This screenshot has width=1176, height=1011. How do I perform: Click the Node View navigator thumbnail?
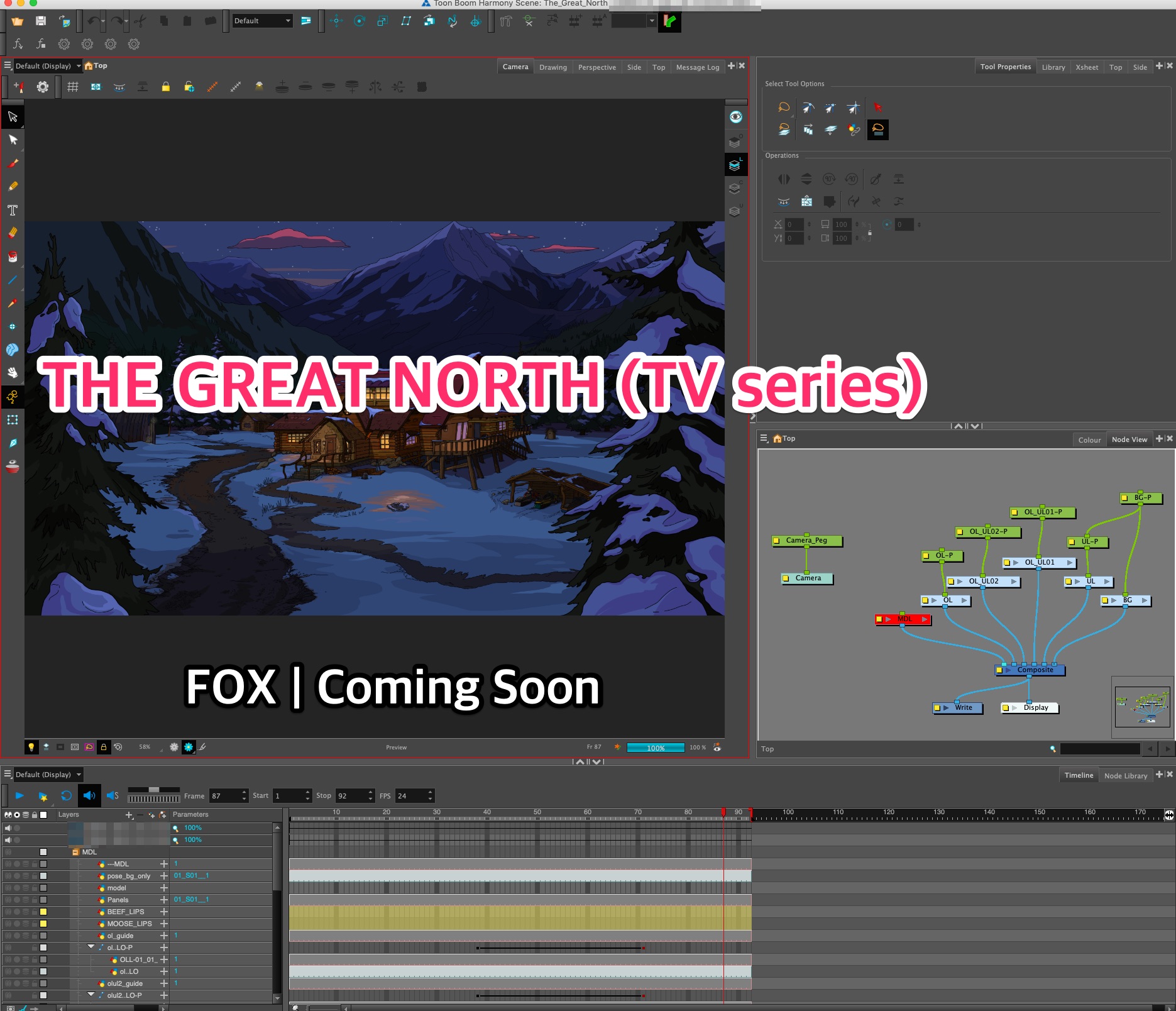coord(1141,707)
